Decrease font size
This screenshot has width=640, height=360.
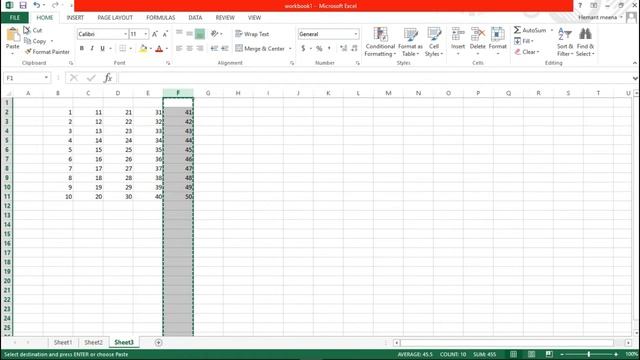[x=165, y=34]
